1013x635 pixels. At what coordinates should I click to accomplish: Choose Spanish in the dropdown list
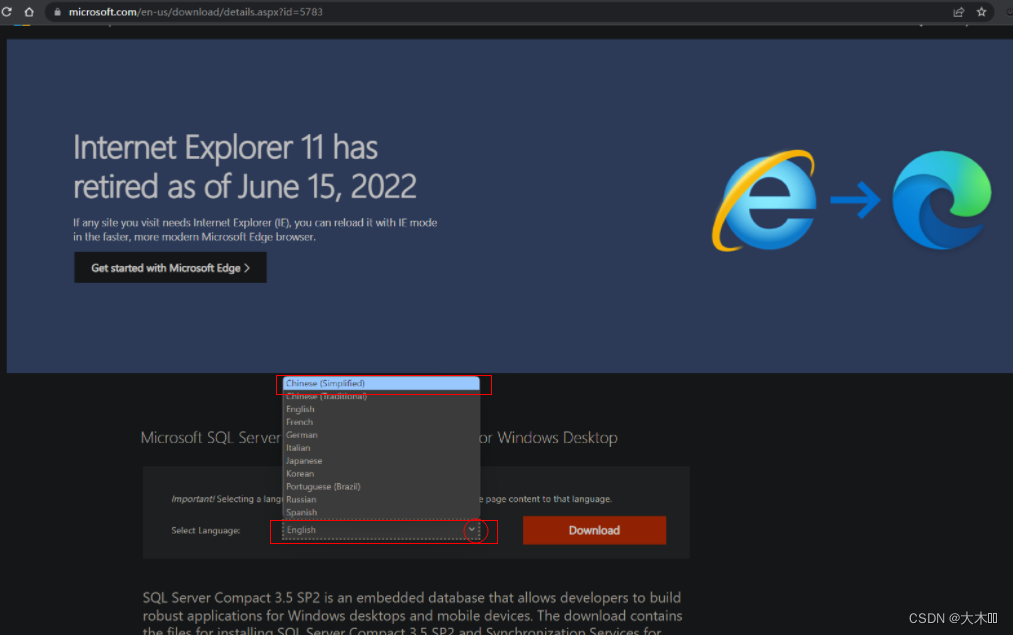pyautogui.click(x=381, y=513)
